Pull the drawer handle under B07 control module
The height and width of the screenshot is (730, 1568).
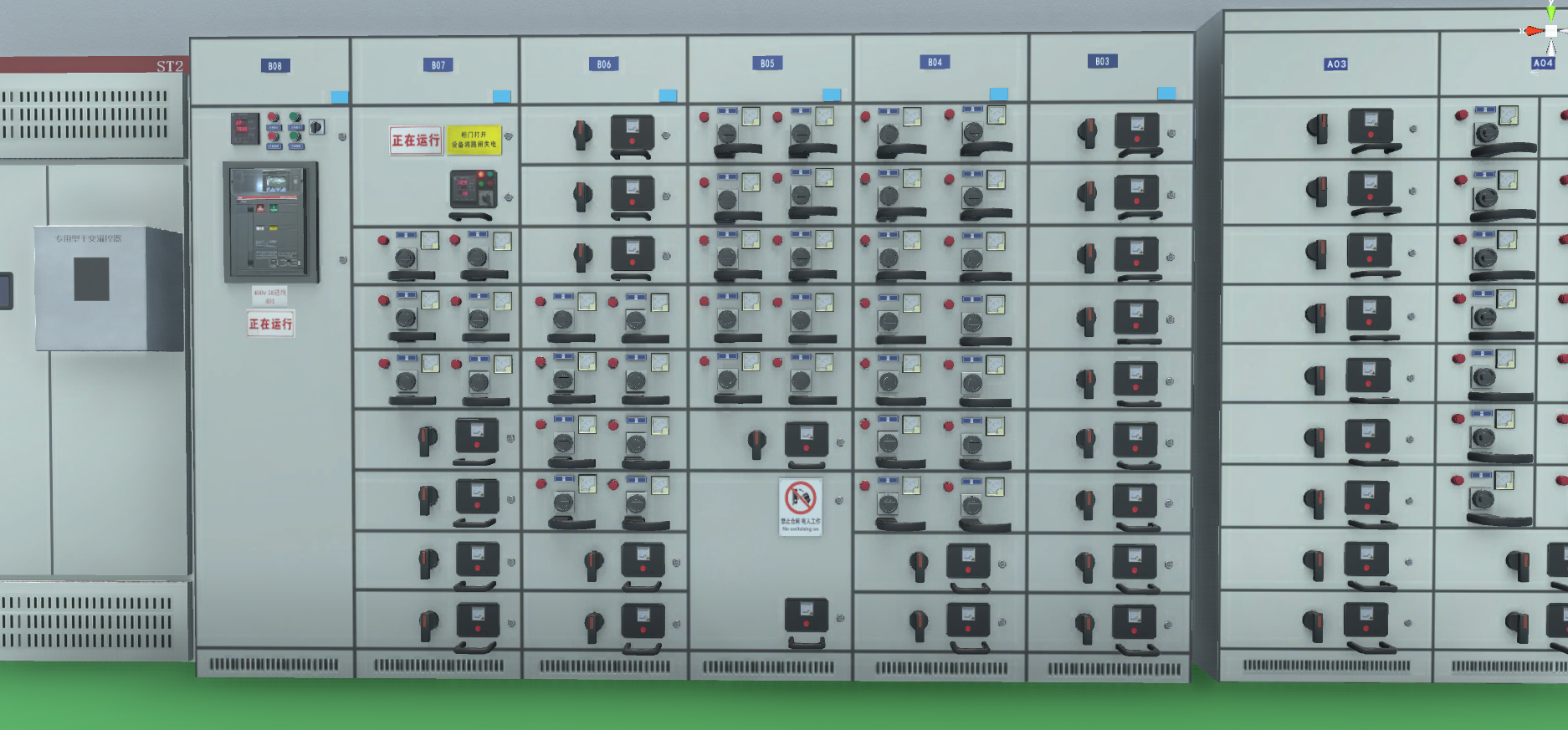click(471, 217)
